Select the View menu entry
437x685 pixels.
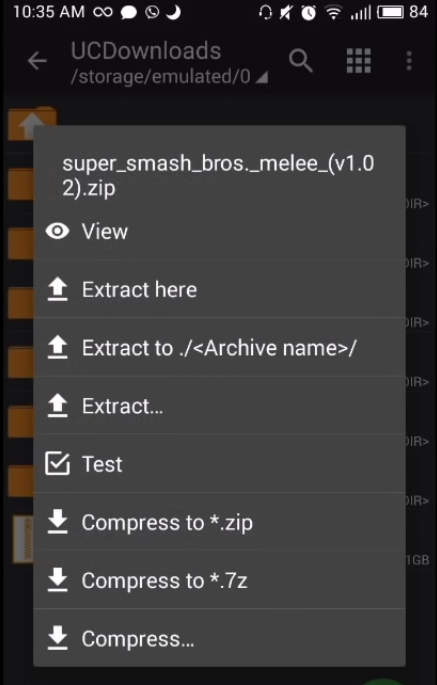tap(219, 231)
